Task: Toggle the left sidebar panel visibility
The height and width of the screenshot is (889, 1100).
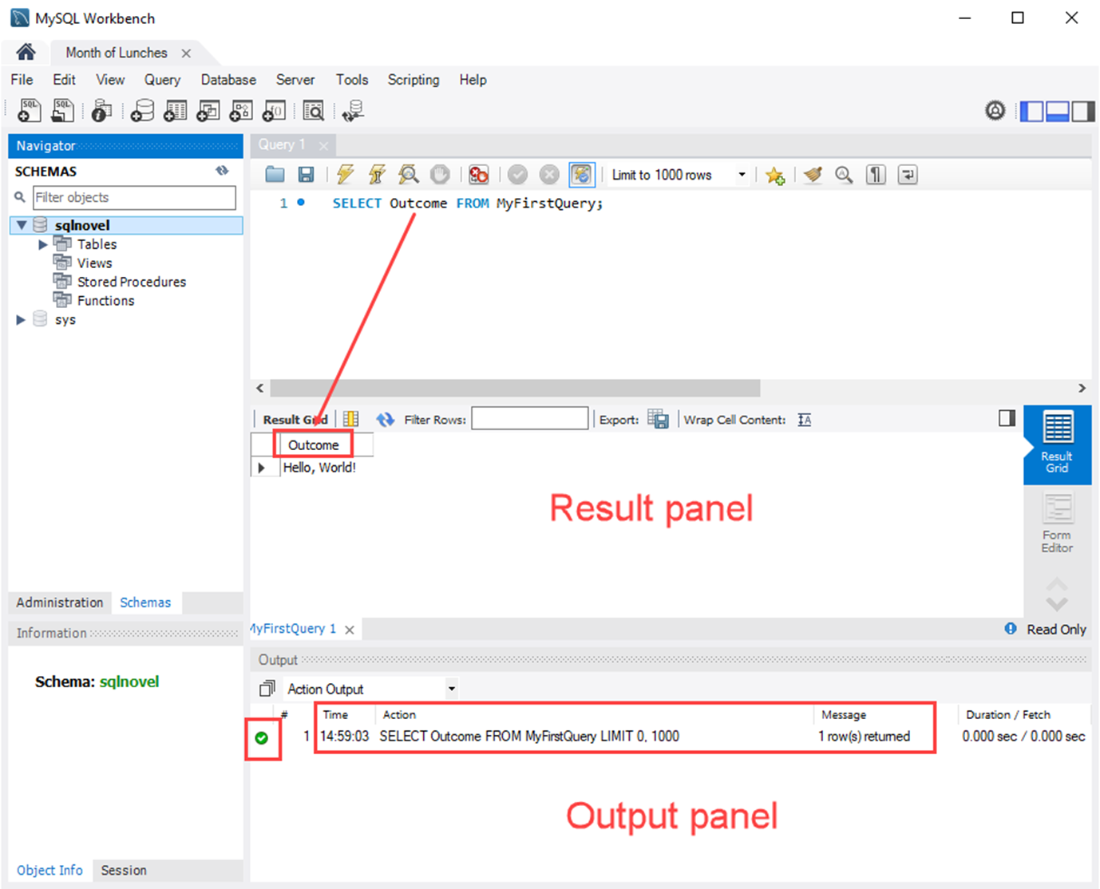Action: click(x=1031, y=111)
